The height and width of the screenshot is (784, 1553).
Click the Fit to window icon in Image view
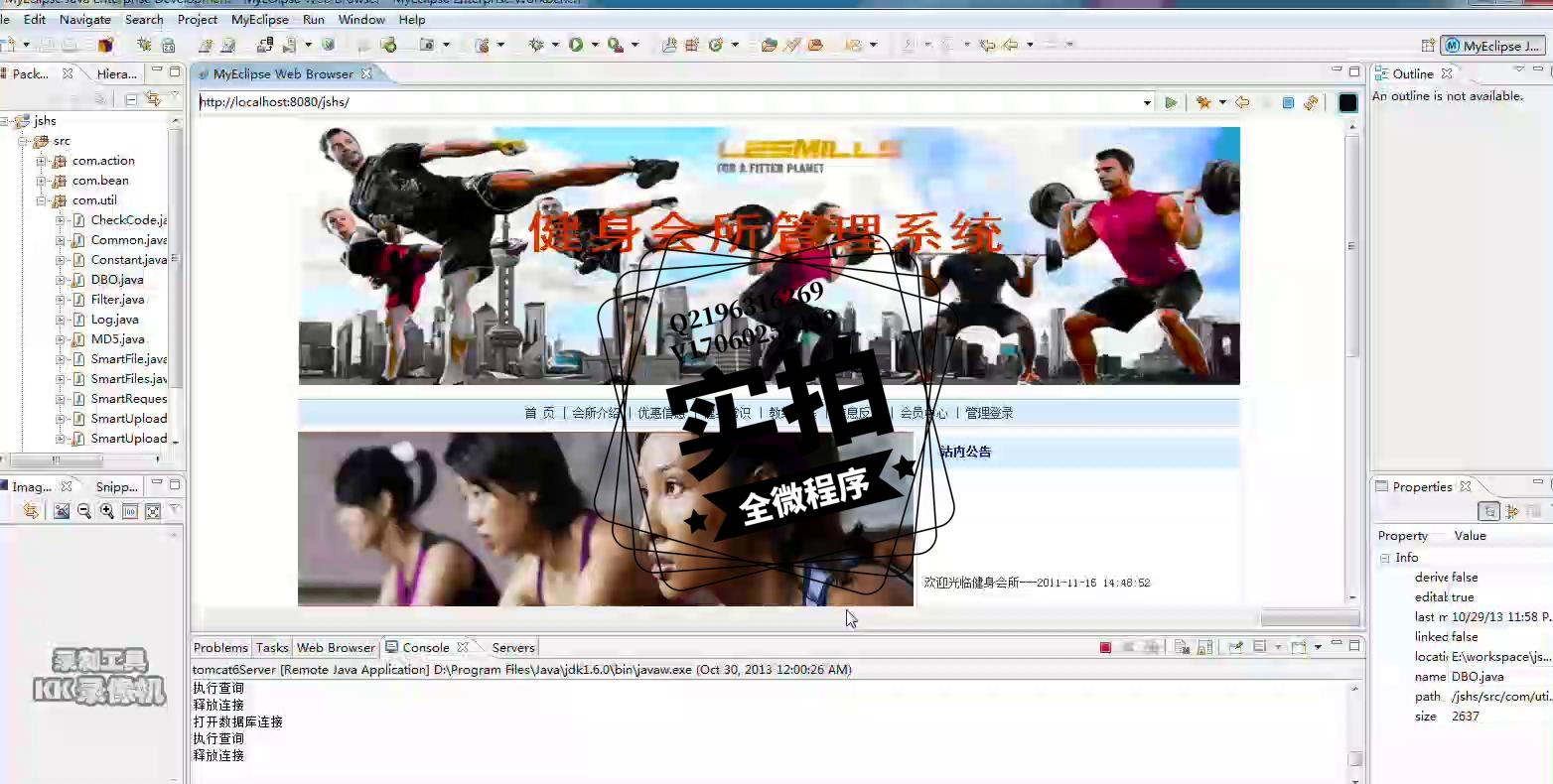point(153,511)
